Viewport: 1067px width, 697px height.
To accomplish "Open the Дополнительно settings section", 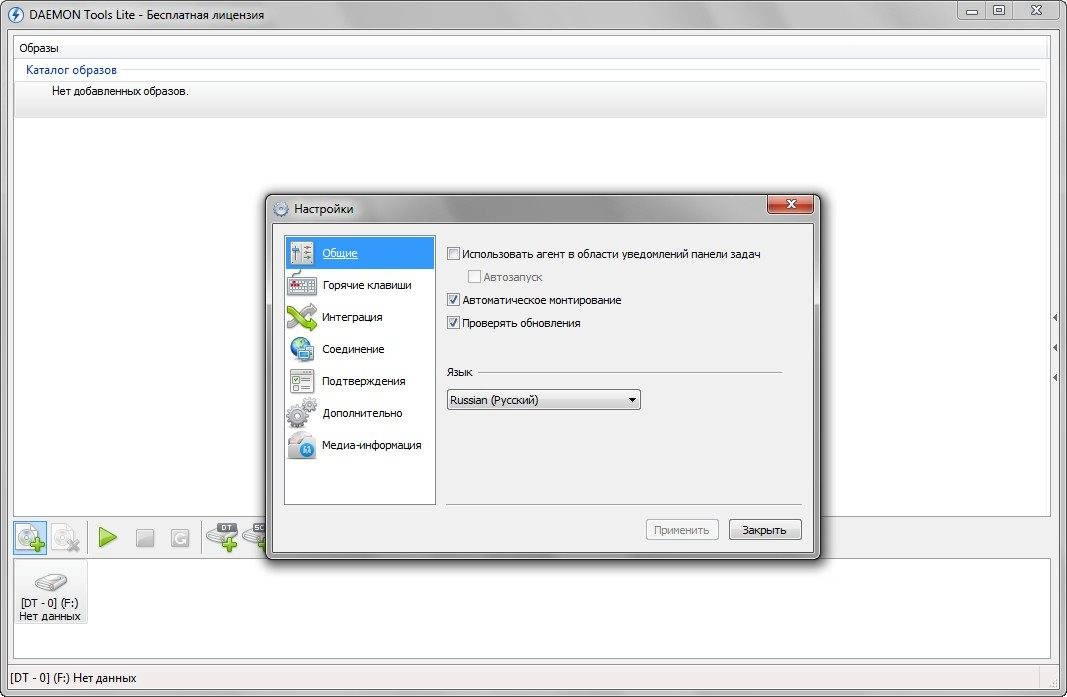I will (359, 412).
